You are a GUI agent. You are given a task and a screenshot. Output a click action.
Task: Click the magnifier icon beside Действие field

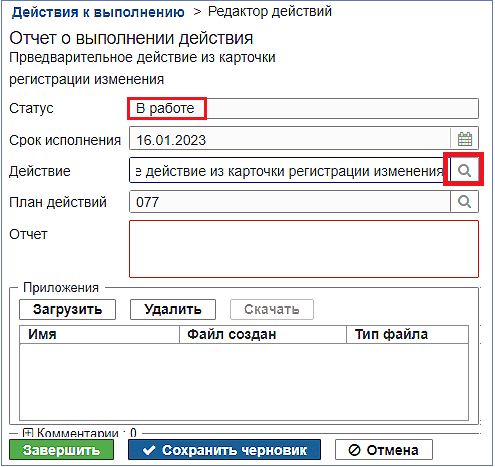coord(464,170)
